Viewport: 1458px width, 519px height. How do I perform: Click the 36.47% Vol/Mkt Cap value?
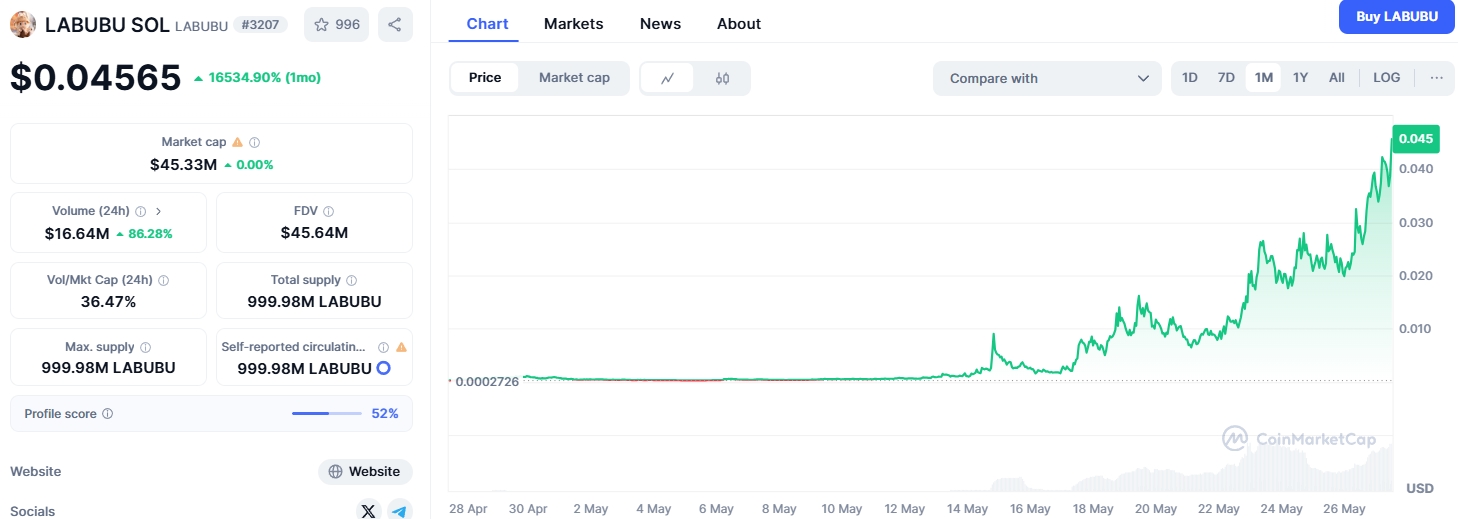click(108, 301)
